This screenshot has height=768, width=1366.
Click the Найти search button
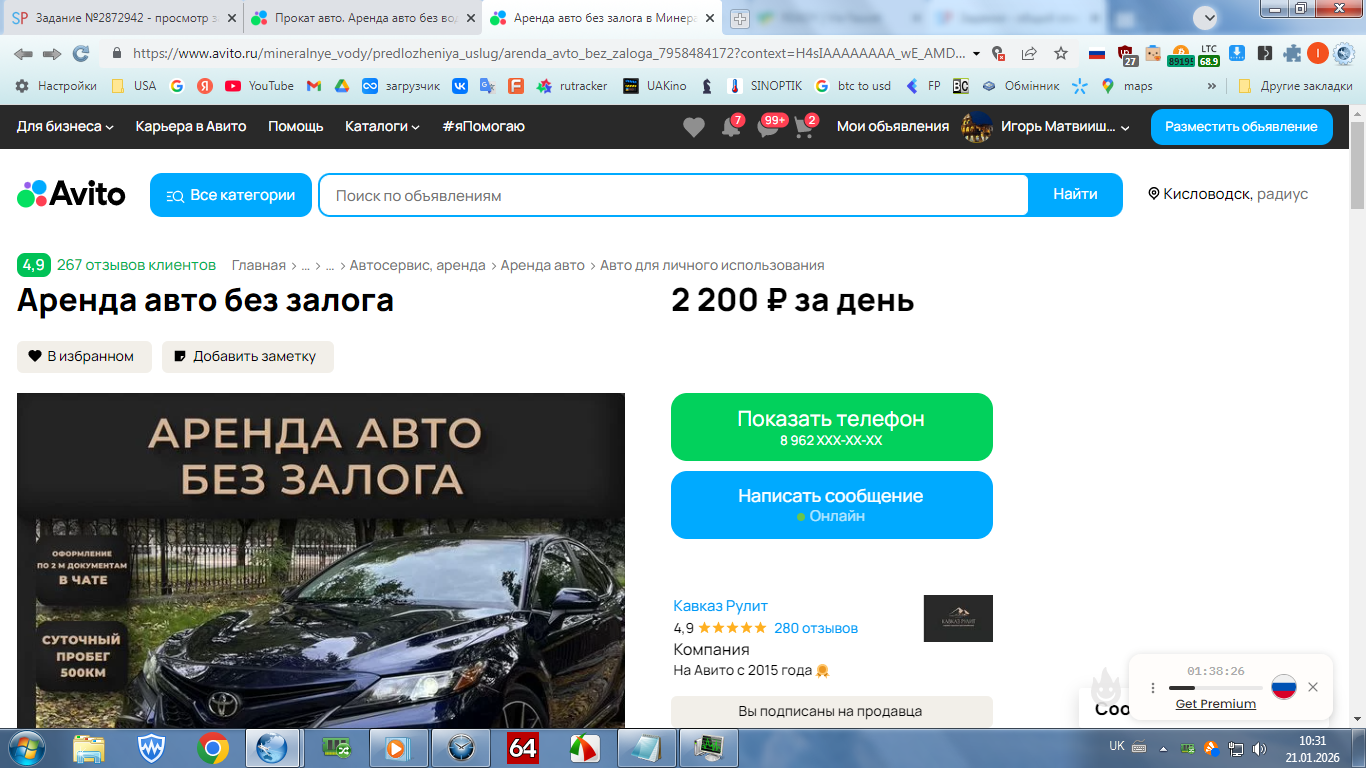point(1075,195)
